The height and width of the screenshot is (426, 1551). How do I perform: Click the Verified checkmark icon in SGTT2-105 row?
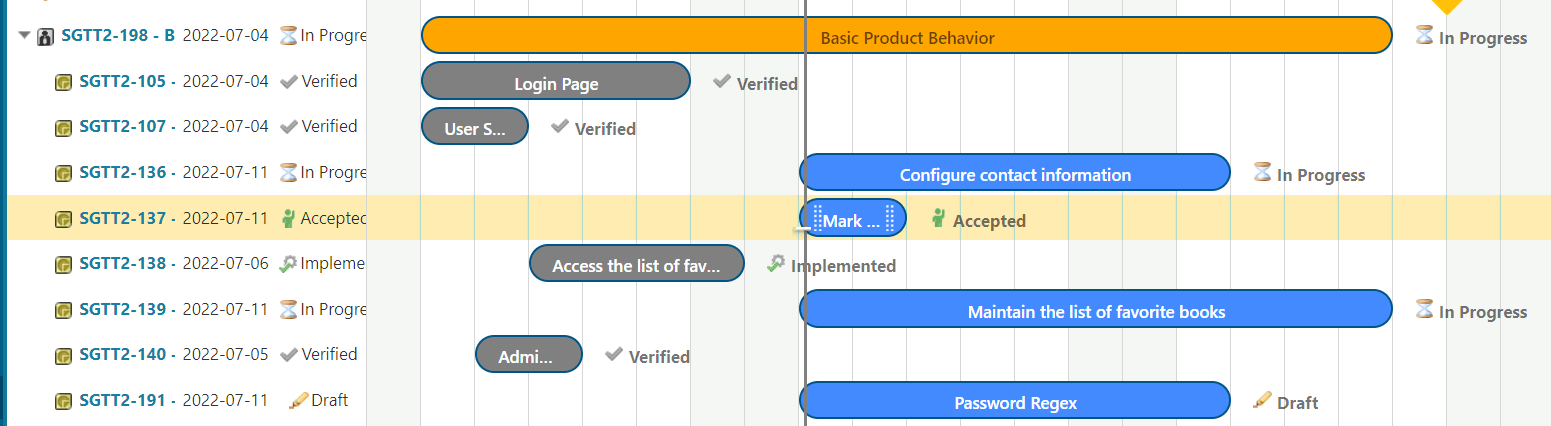click(289, 81)
